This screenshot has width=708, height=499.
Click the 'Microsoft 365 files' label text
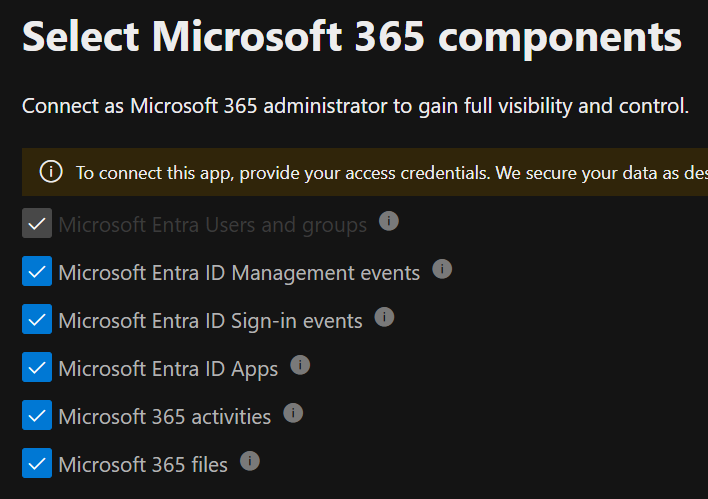point(143,465)
